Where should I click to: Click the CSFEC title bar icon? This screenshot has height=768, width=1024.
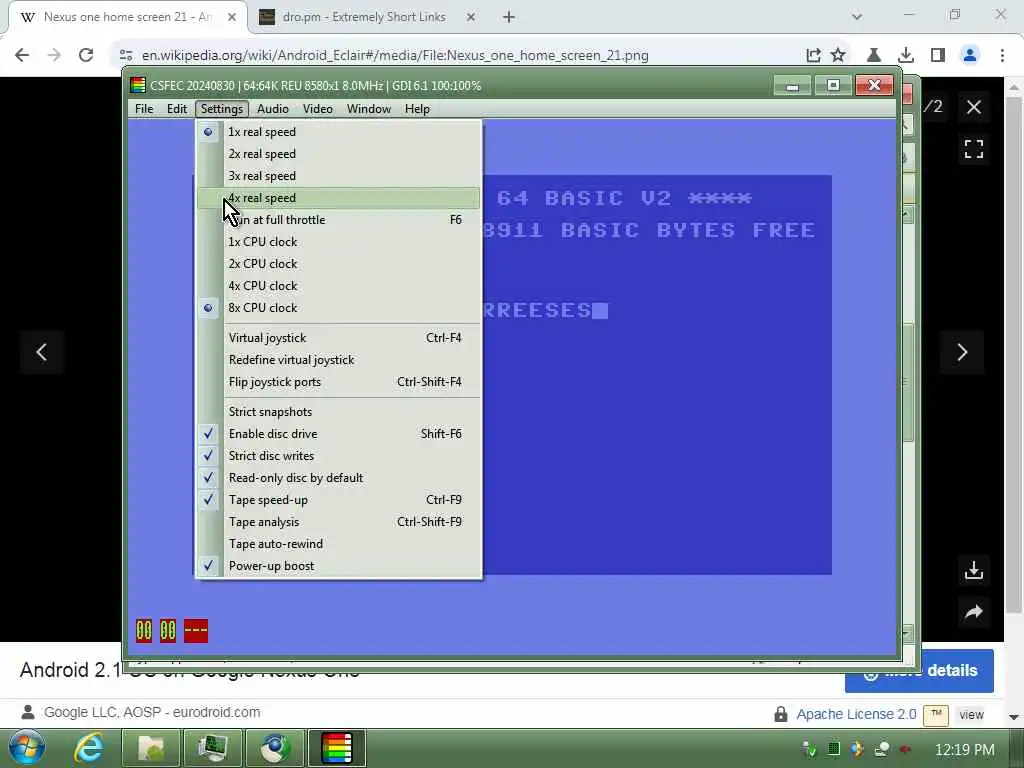click(x=138, y=86)
